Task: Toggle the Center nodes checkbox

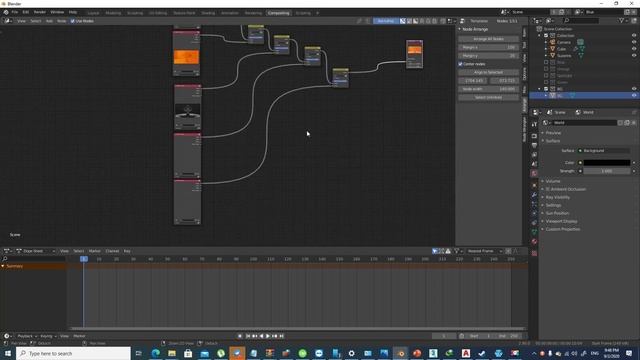Action: click(460, 64)
